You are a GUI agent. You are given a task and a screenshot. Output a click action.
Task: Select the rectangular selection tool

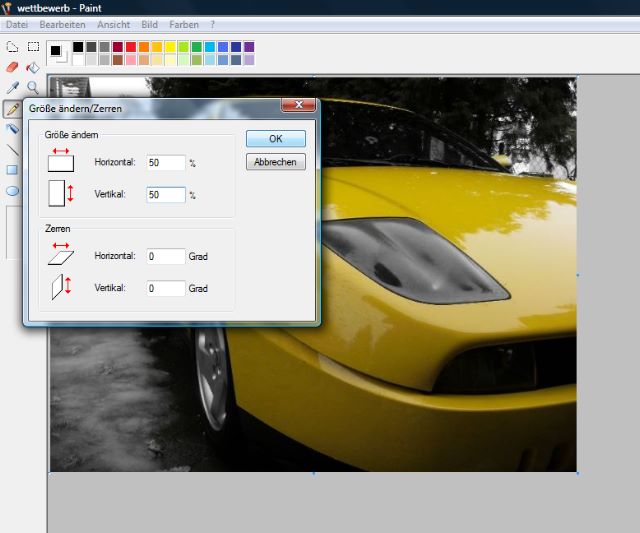33,47
